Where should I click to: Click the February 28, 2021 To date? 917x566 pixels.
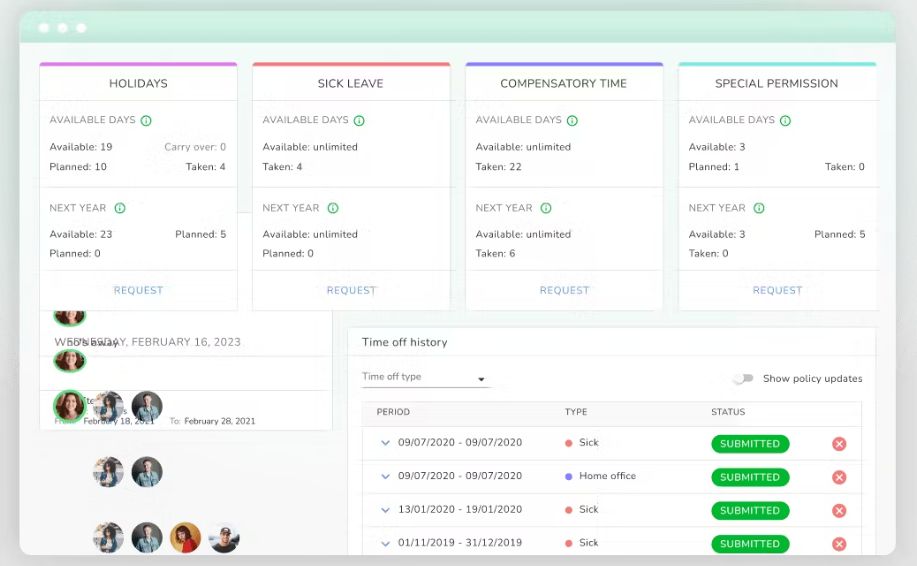click(x=219, y=421)
